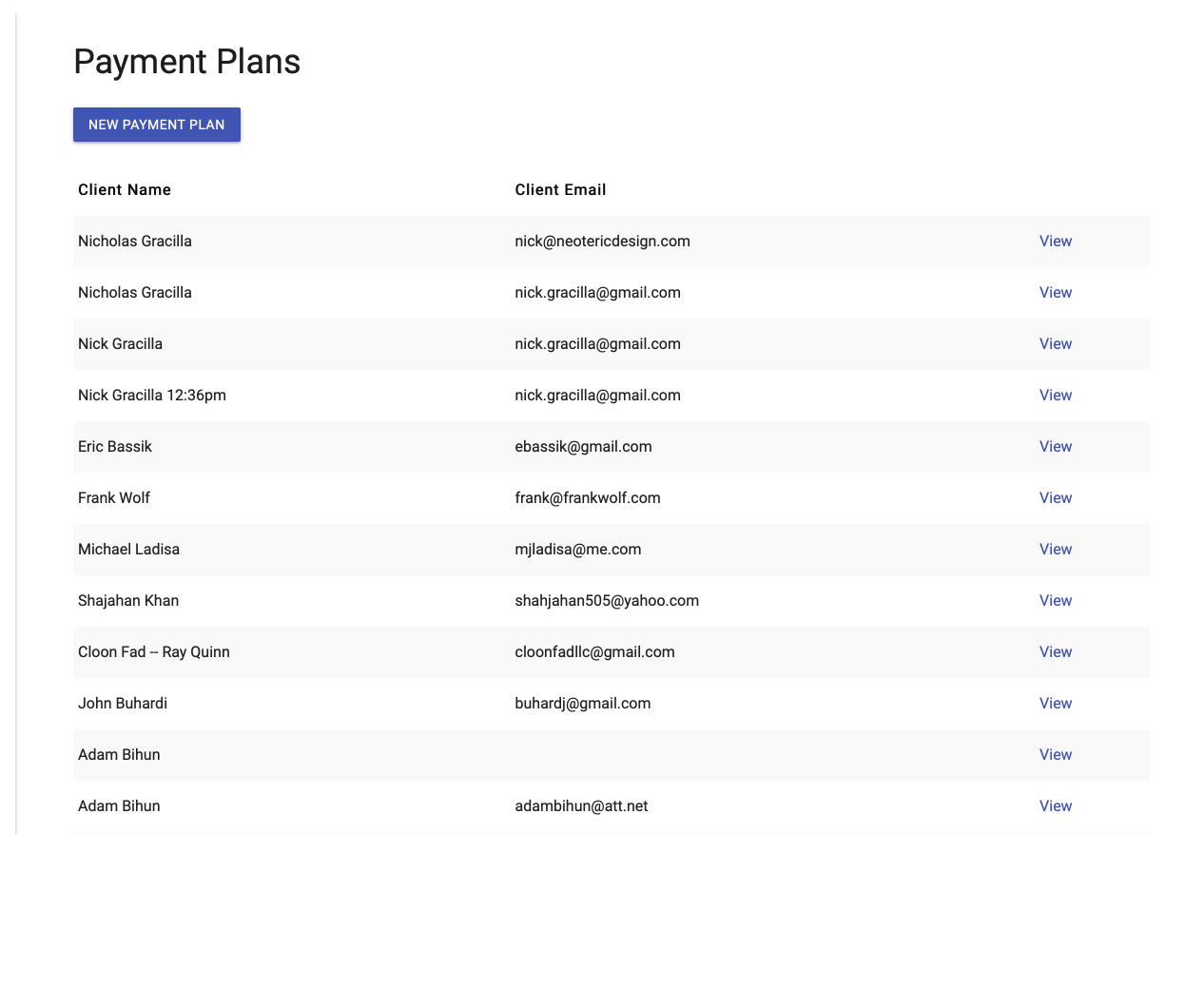Open John Buhardi's View link
Viewport: 1185px width, 1008px height.
point(1055,704)
